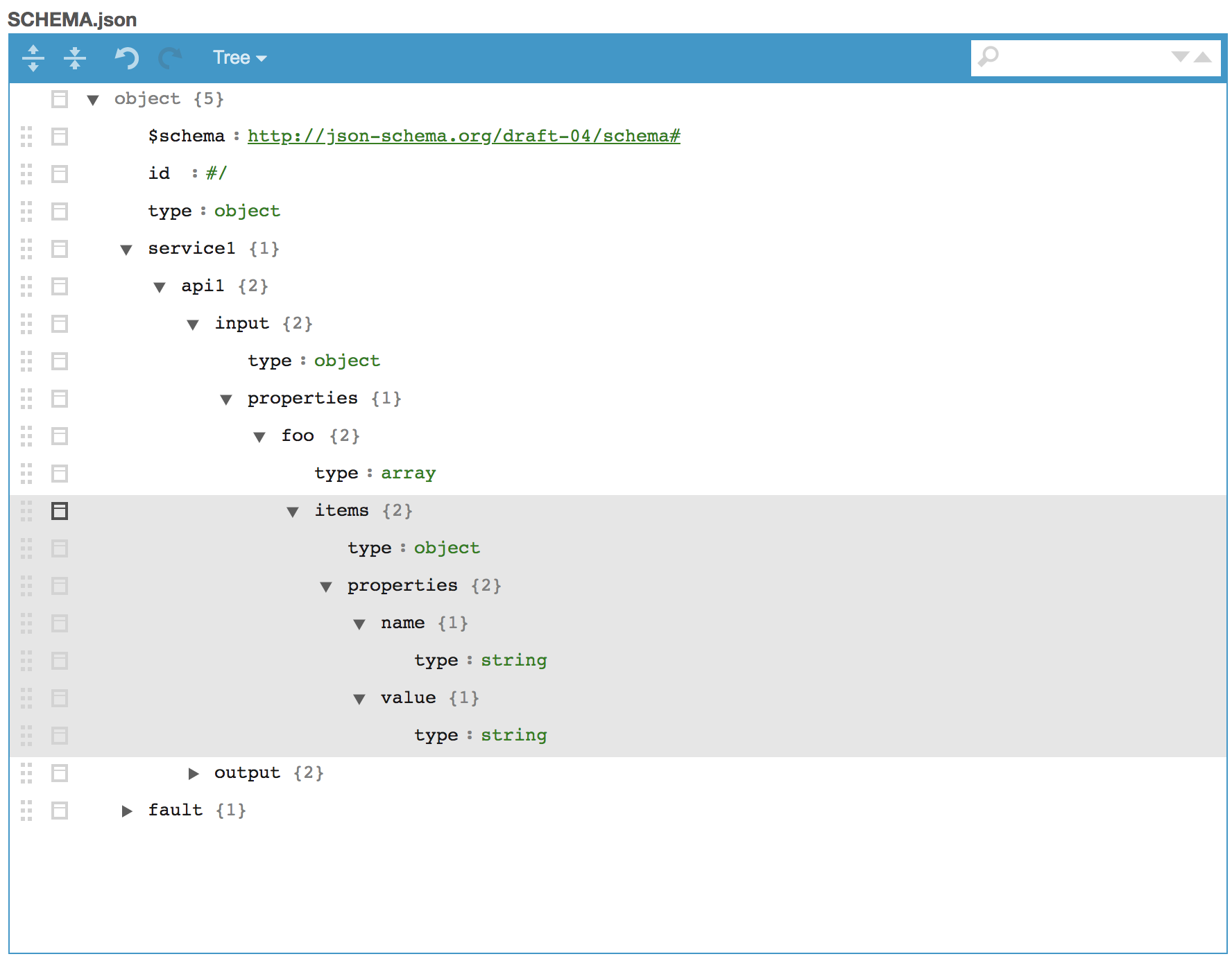Grab drag handle of foo row

tap(26, 436)
